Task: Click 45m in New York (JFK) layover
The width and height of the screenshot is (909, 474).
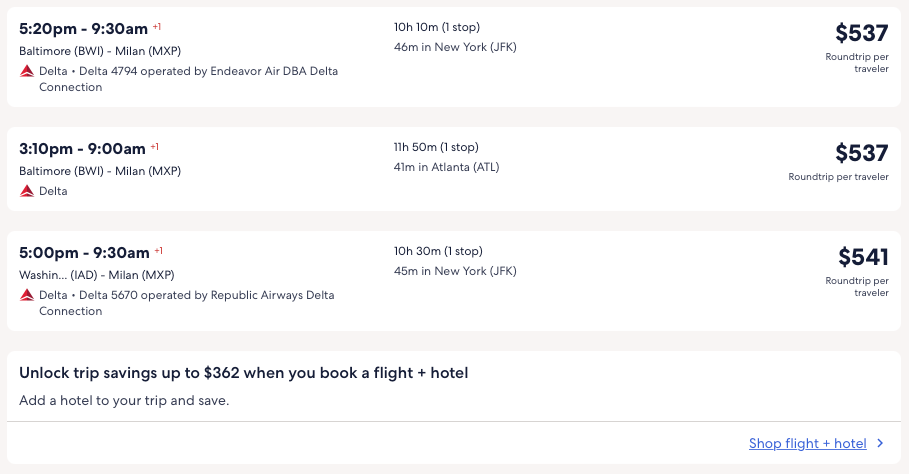Action: [455, 271]
